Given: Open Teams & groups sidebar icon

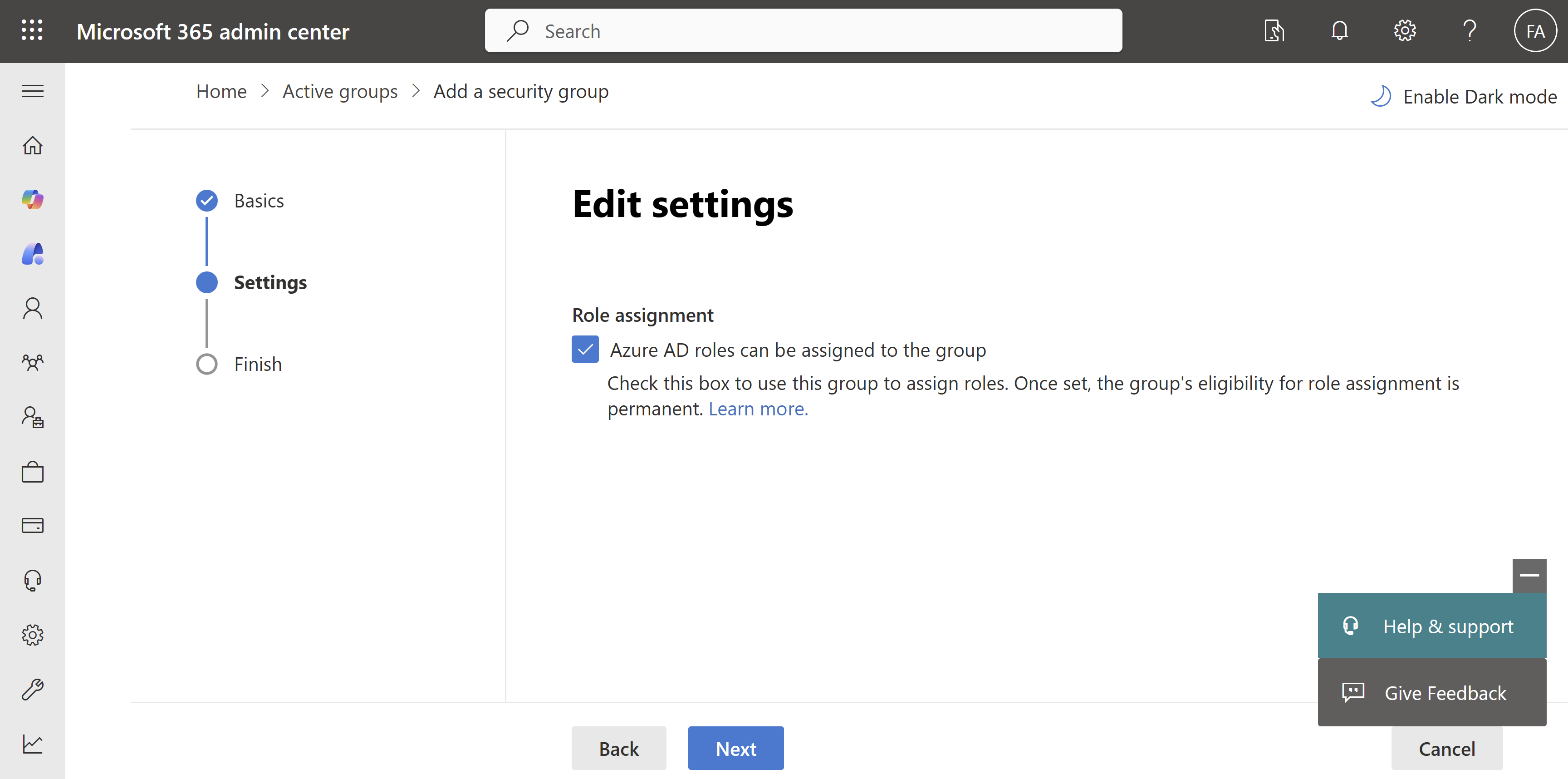Looking at the screenshot, I should point(33,362).
